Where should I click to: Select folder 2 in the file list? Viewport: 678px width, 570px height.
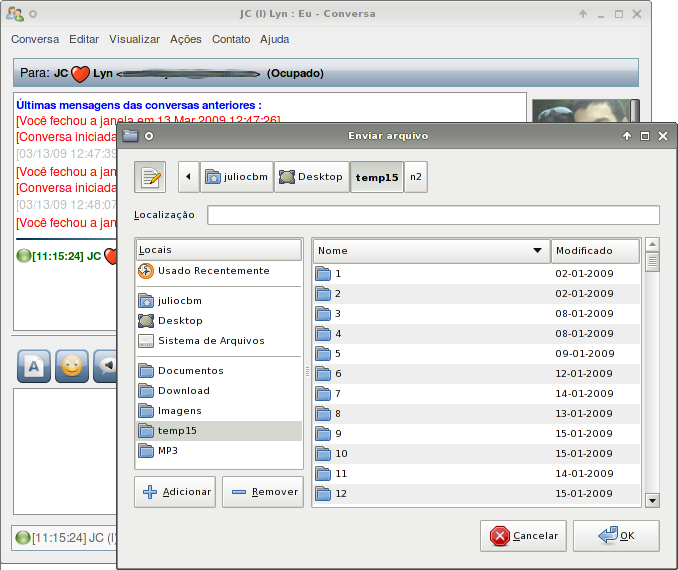[477, 294]
